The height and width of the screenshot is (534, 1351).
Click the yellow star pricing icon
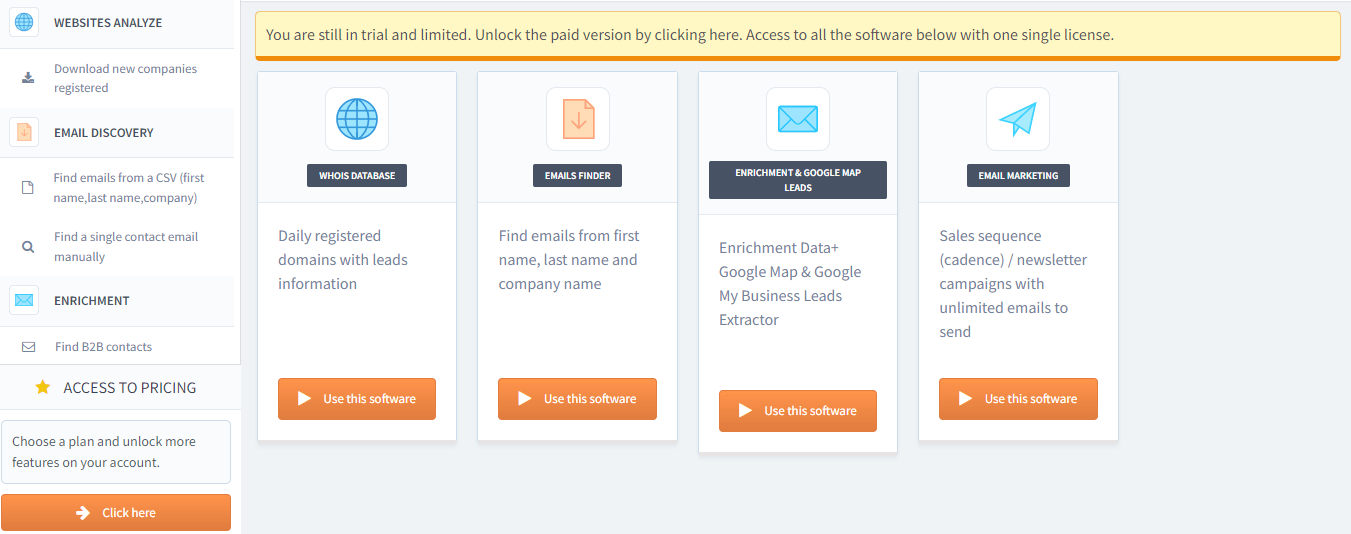tap(43, 387)
